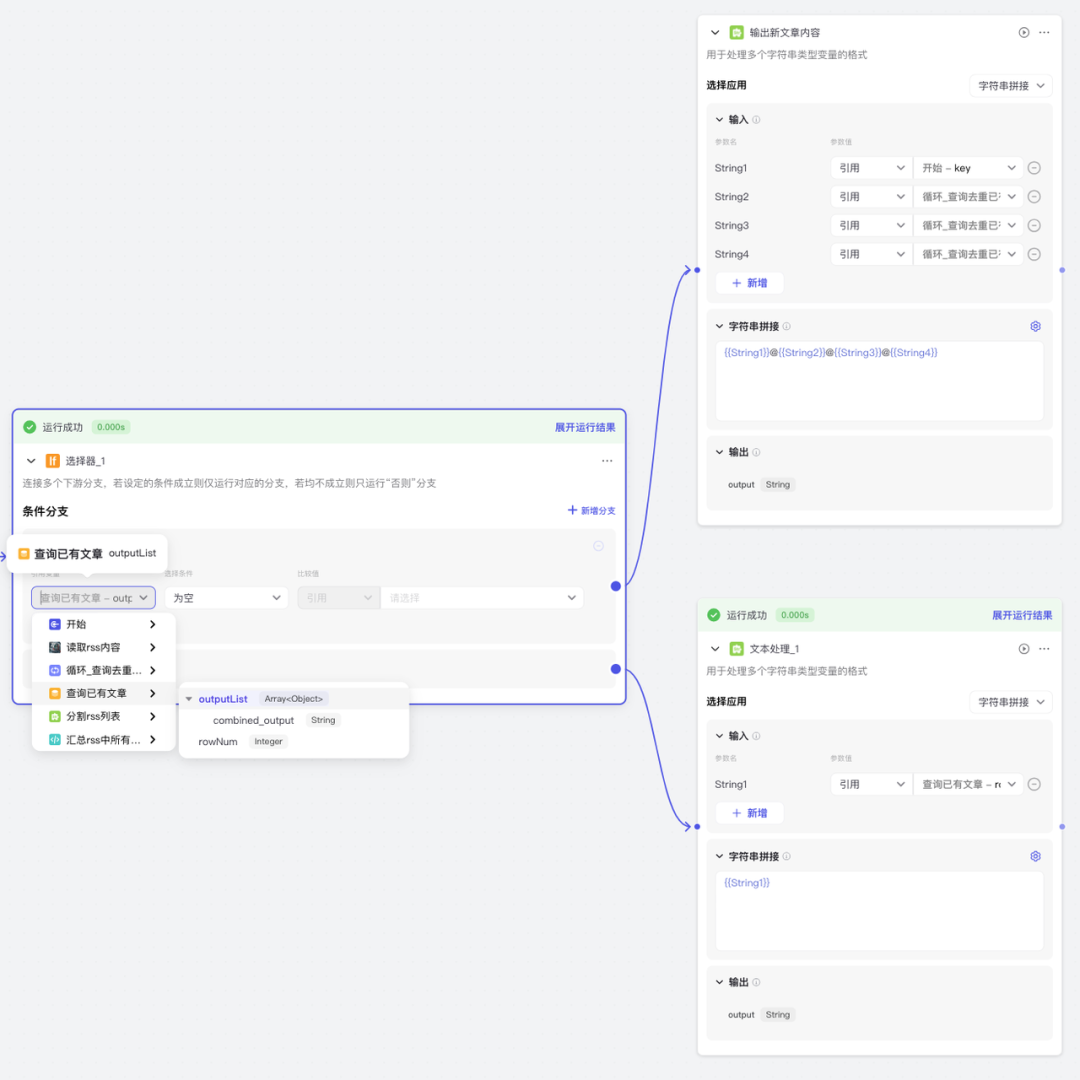Open 字符串拼接 settings gear in 输出新文章内容
The height and width of the screenshot is (1080, 1080).
coord(1035,326)
